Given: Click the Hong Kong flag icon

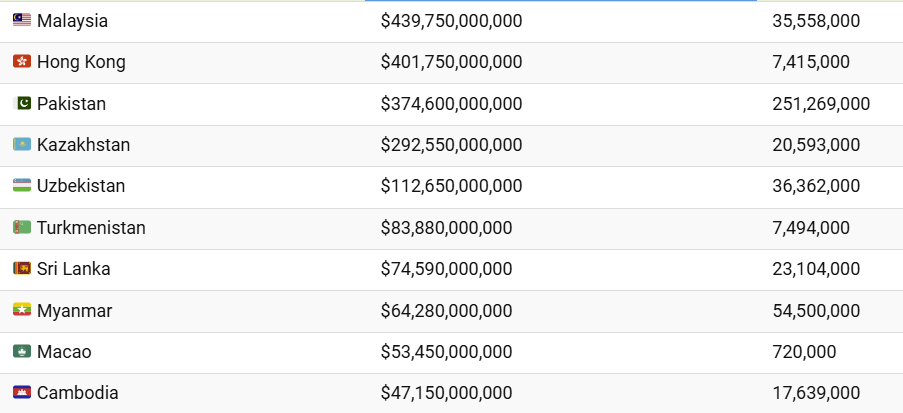Looking at the screenshot, I should (22, 62).
